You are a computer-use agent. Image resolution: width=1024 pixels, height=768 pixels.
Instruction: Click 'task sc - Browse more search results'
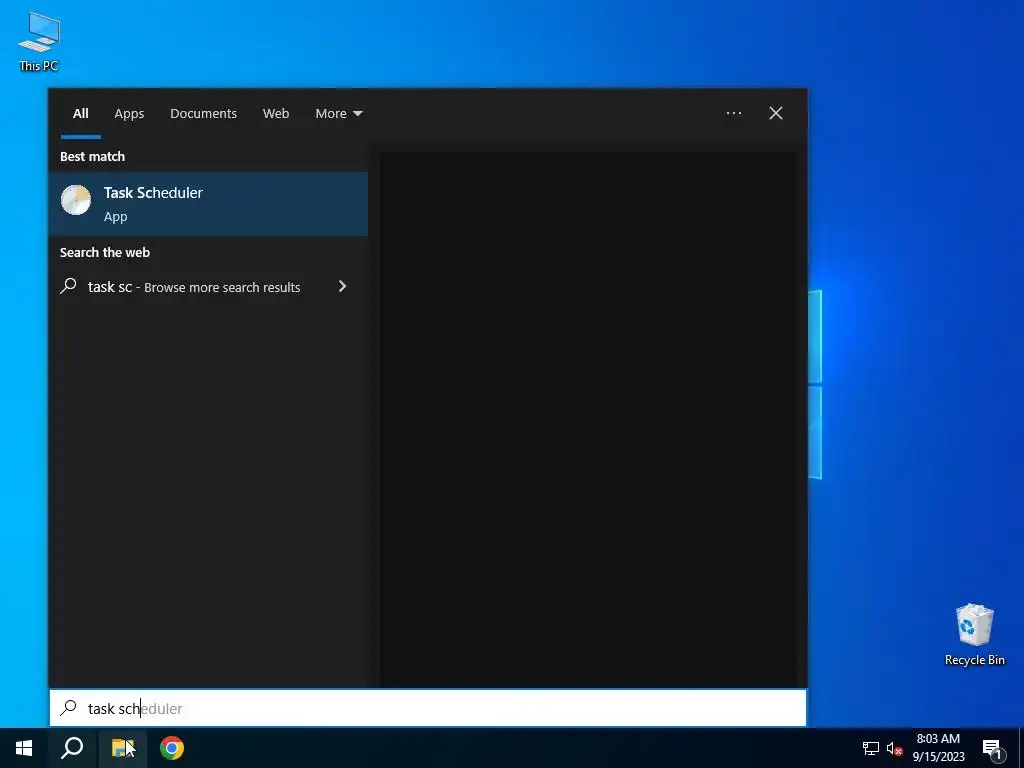coord(194,287)
